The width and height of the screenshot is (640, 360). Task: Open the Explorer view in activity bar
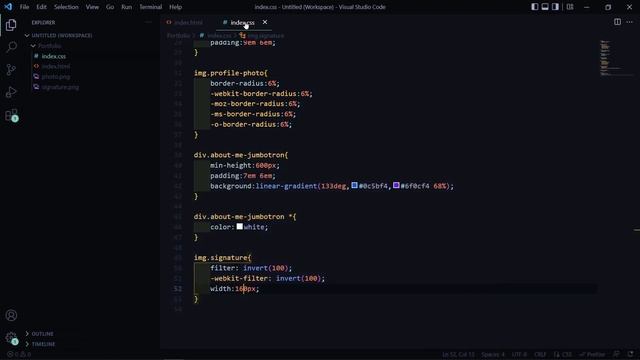(x=11, y=25)
